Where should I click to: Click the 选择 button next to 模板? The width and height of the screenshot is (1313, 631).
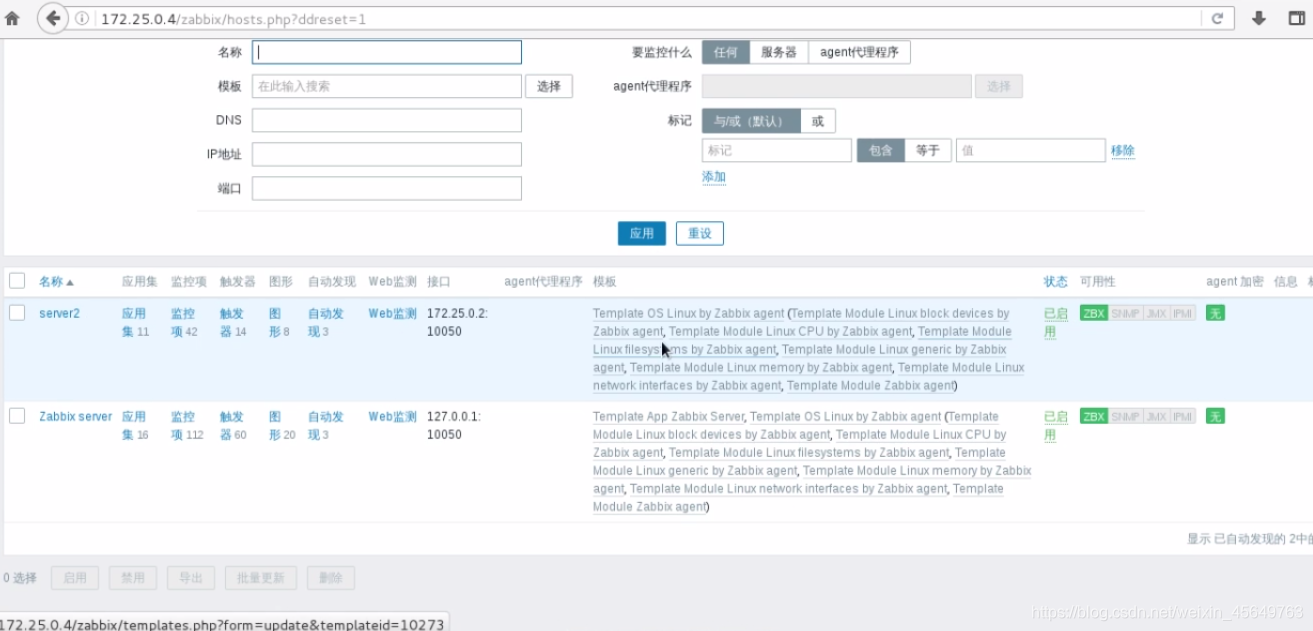tap(549, 86)
